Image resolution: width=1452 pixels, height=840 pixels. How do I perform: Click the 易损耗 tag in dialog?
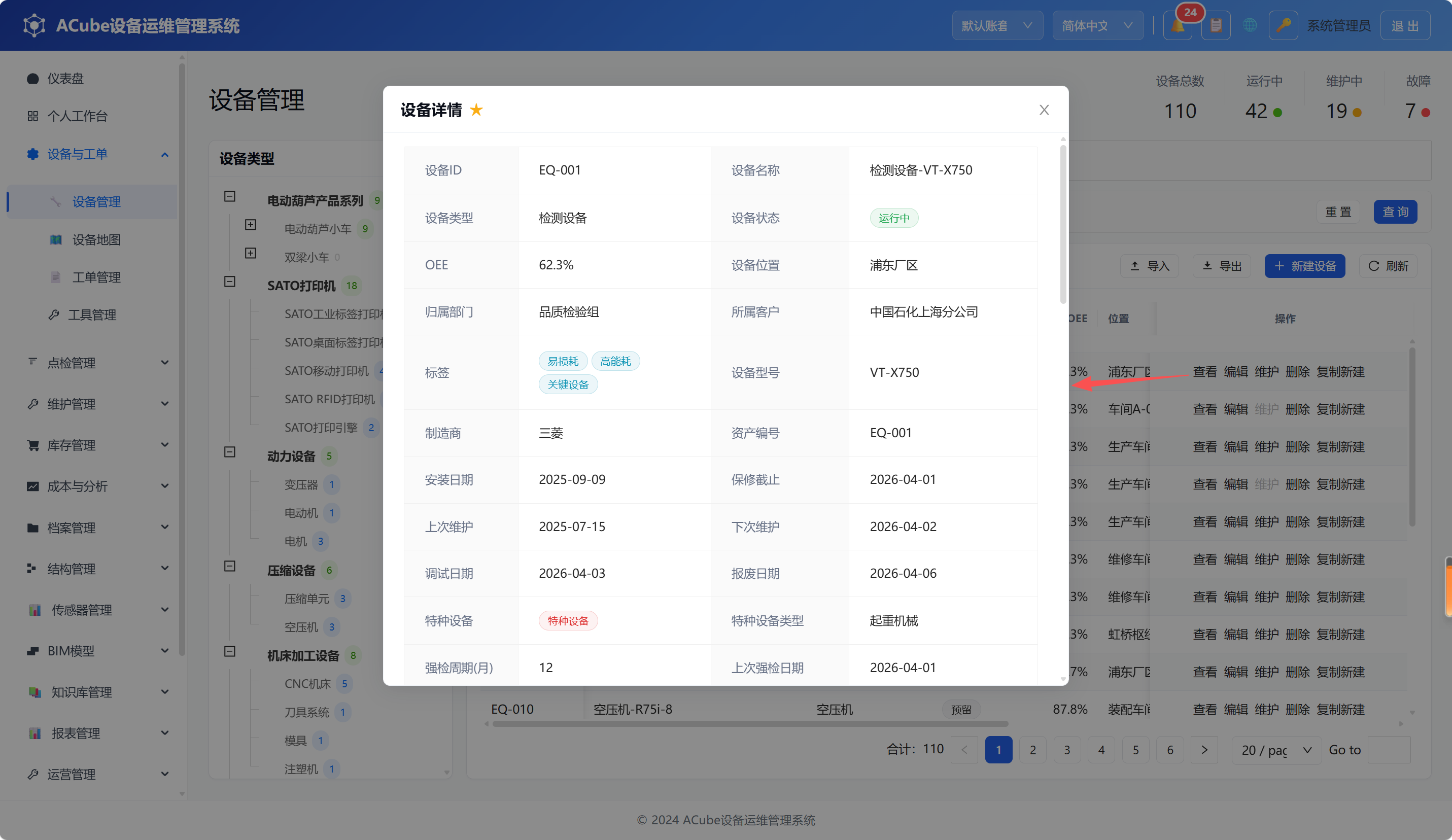[562, 361]
